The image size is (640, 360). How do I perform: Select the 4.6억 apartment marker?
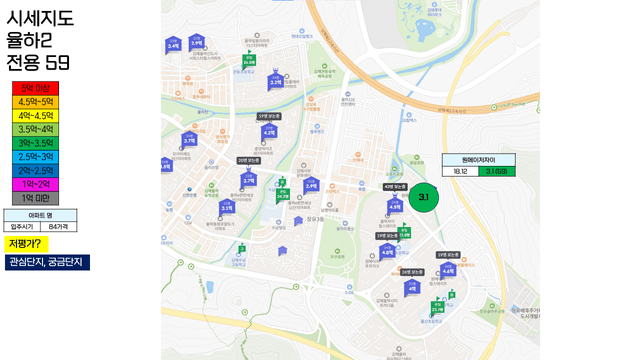tap(448, 270)
